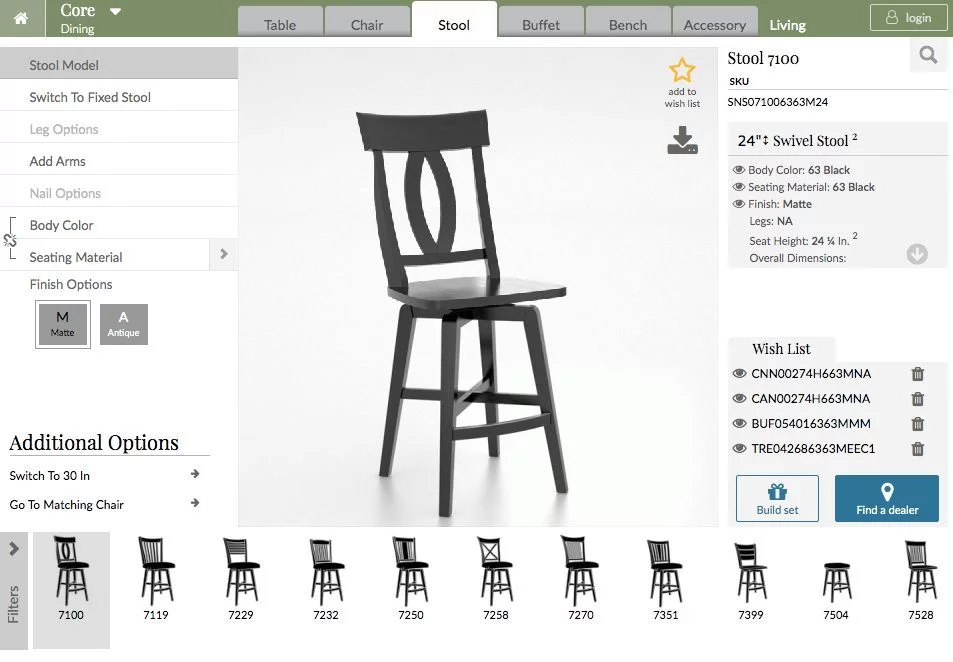This screenshot has width=953, height=662.
Task: Click the Build set button
Action: pyautogui.click(x=777, y=498)
